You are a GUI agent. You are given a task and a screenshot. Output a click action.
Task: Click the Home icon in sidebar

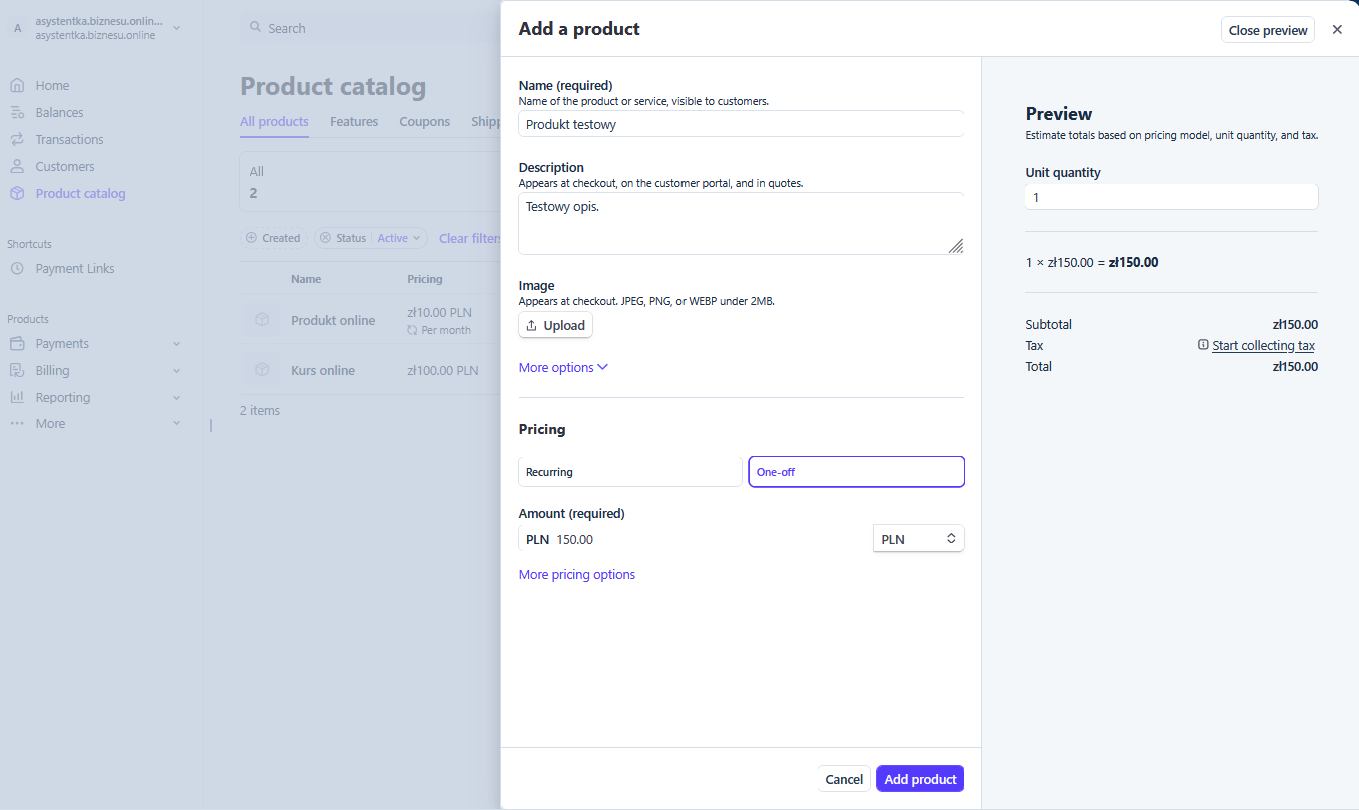pyautogui.click(x=17, y=86)
